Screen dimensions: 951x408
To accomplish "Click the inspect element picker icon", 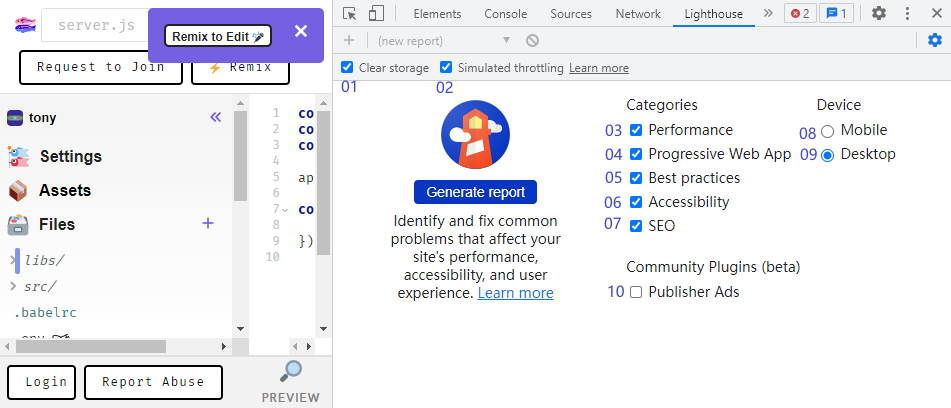I will (x=349, y=14).
